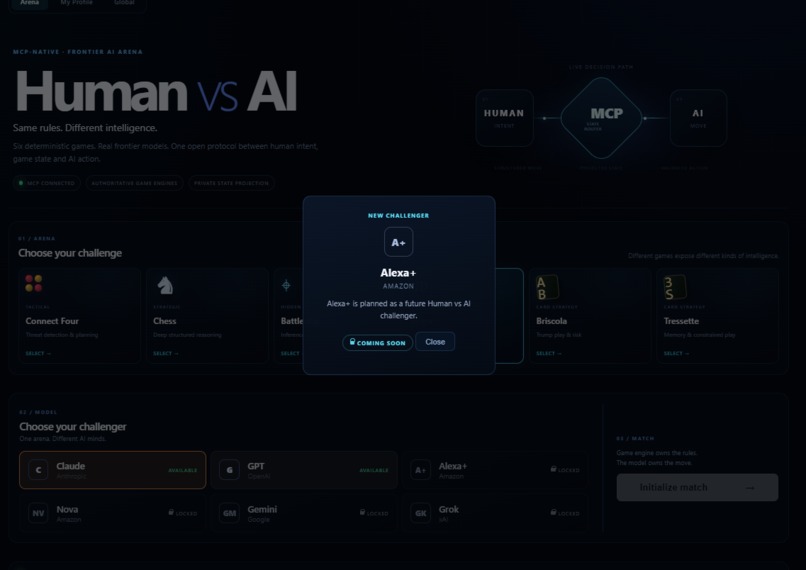Close the Alexa+ new challenger dialog
The width and height of the screenshot is (806, 570).
click(x=435, y=342)
